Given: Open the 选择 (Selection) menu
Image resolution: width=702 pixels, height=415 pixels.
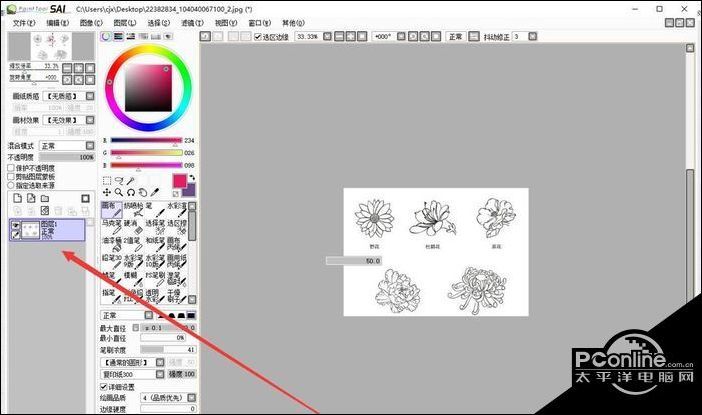Looking at the screenshot, I should (158, 23).
